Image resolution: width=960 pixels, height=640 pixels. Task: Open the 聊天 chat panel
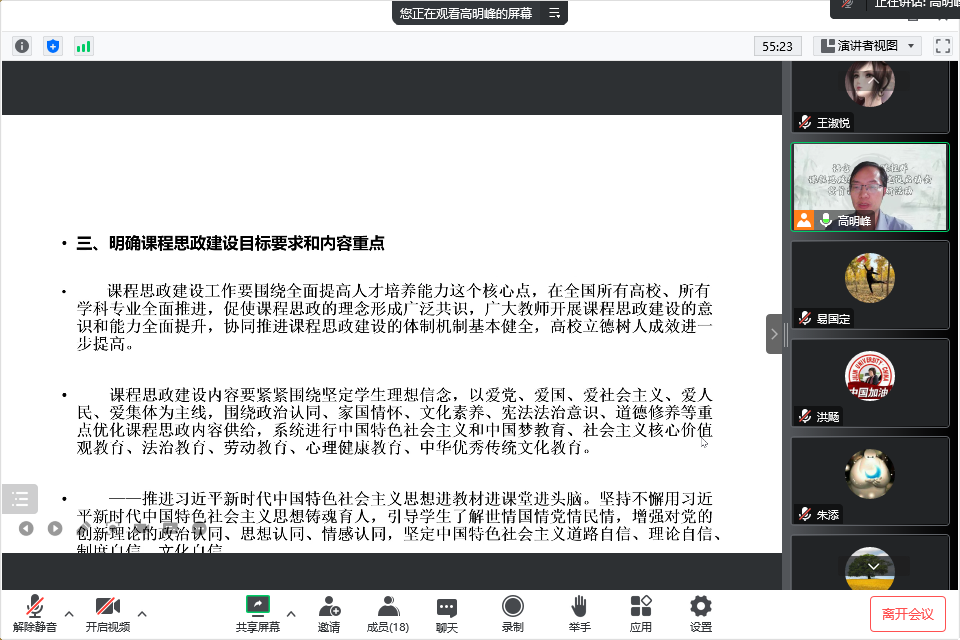tap(447, 613)
